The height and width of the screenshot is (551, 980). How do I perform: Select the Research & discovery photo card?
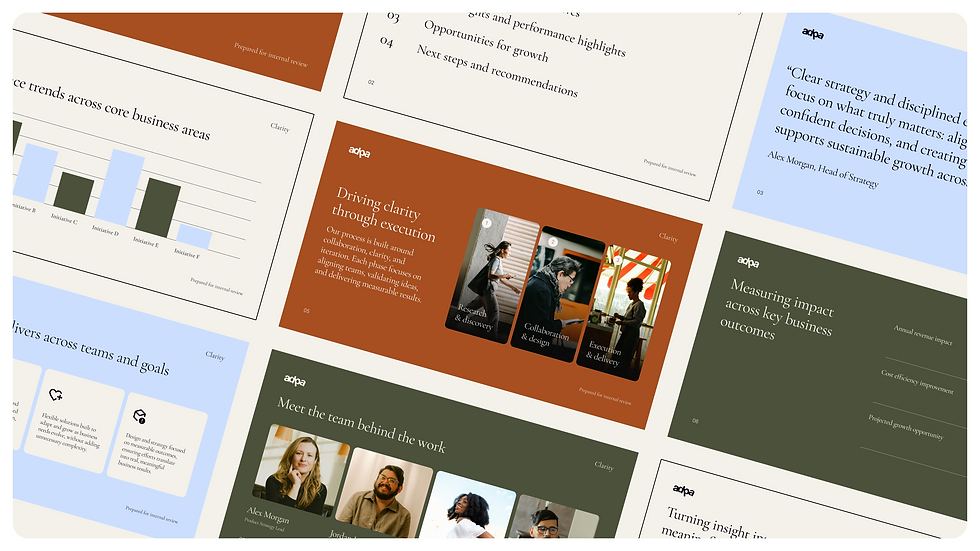tap(492, 276)
